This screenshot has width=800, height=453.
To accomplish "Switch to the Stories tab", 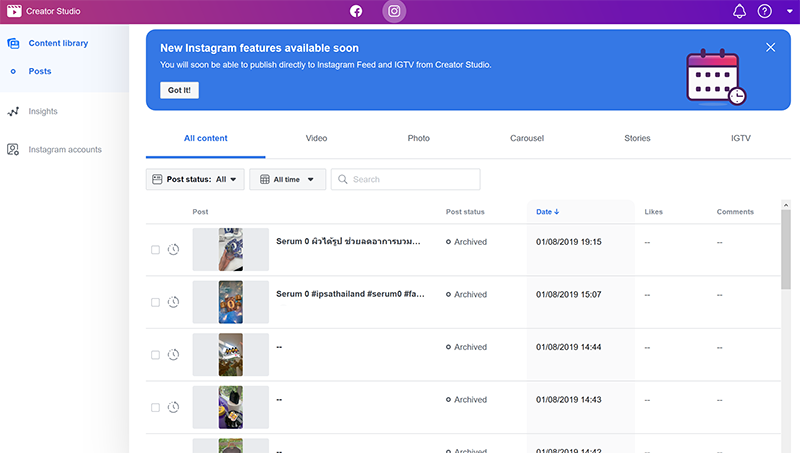I will click(637, 138).
